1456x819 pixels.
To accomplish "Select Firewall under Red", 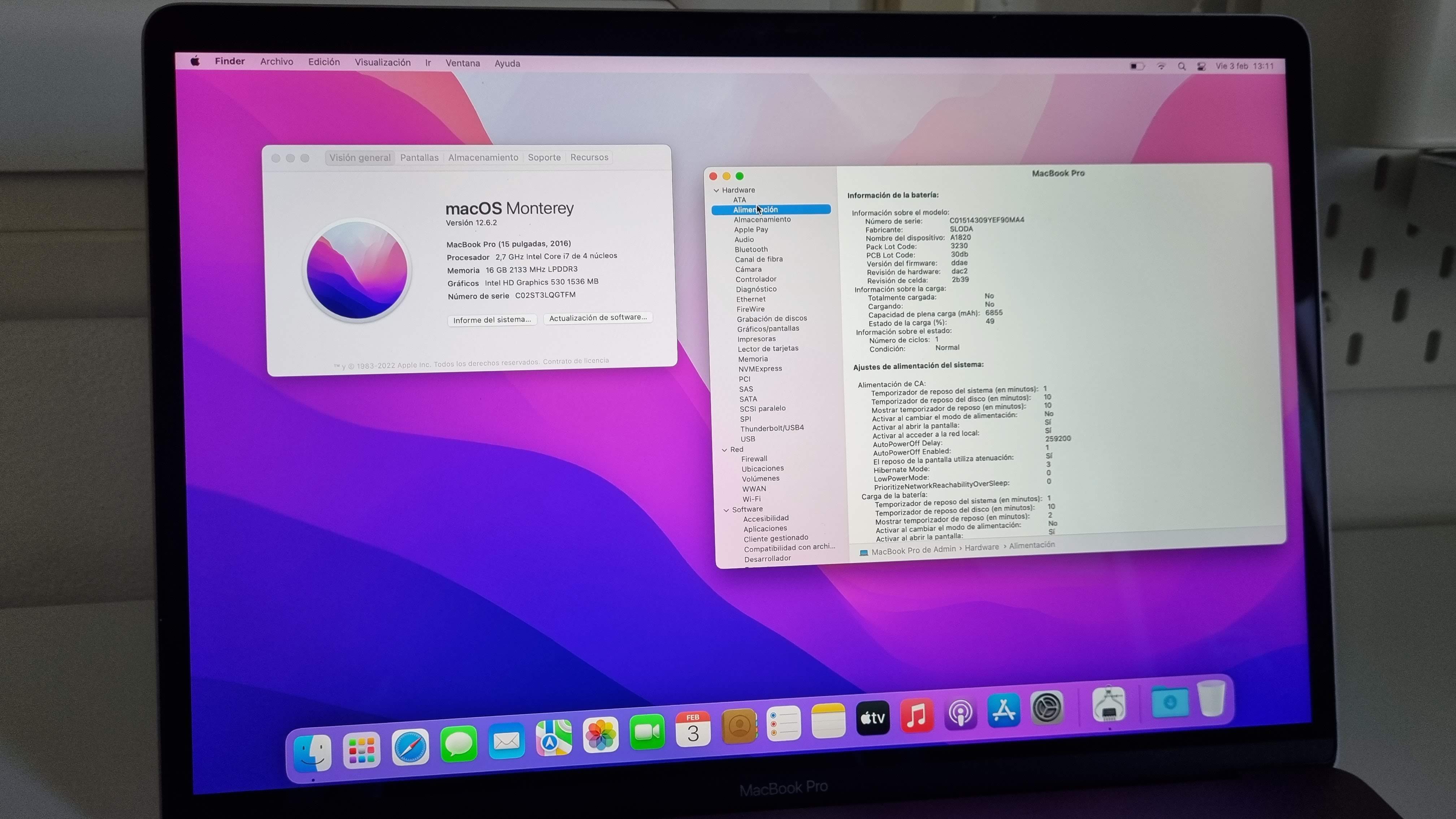I will coord(754,459).
